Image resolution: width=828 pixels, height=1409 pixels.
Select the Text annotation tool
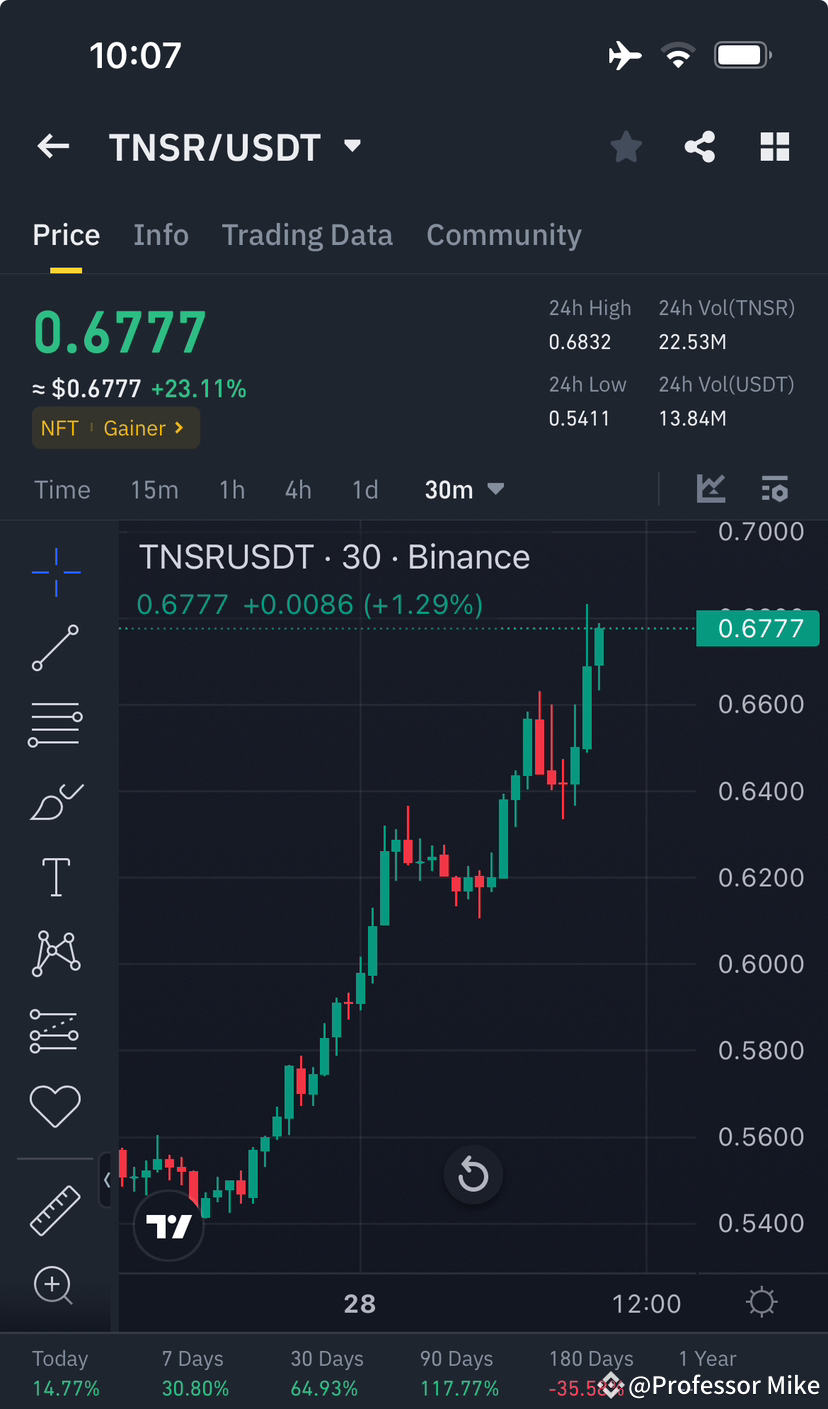(x=55, y=877)
